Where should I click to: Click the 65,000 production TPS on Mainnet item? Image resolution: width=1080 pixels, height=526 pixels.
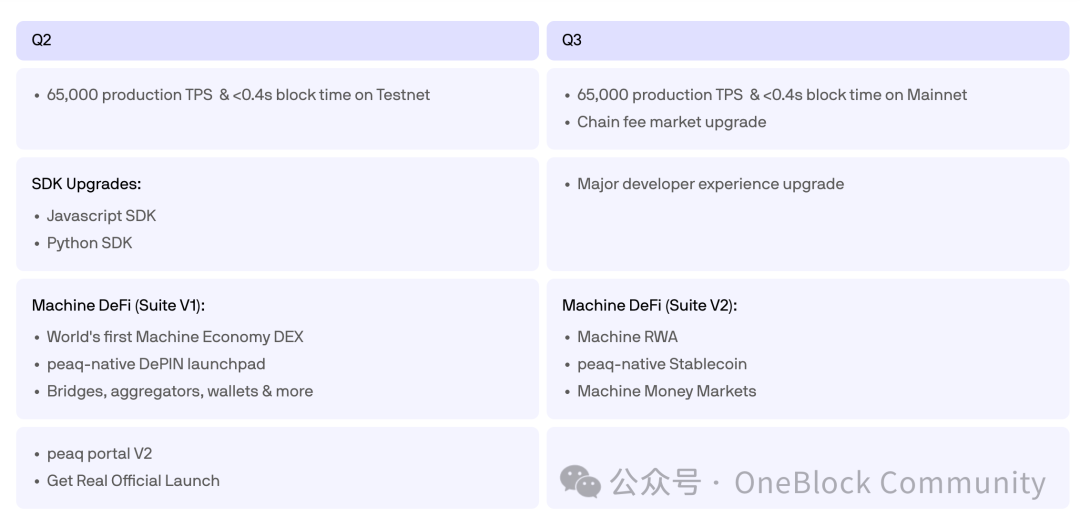point(772,95)
